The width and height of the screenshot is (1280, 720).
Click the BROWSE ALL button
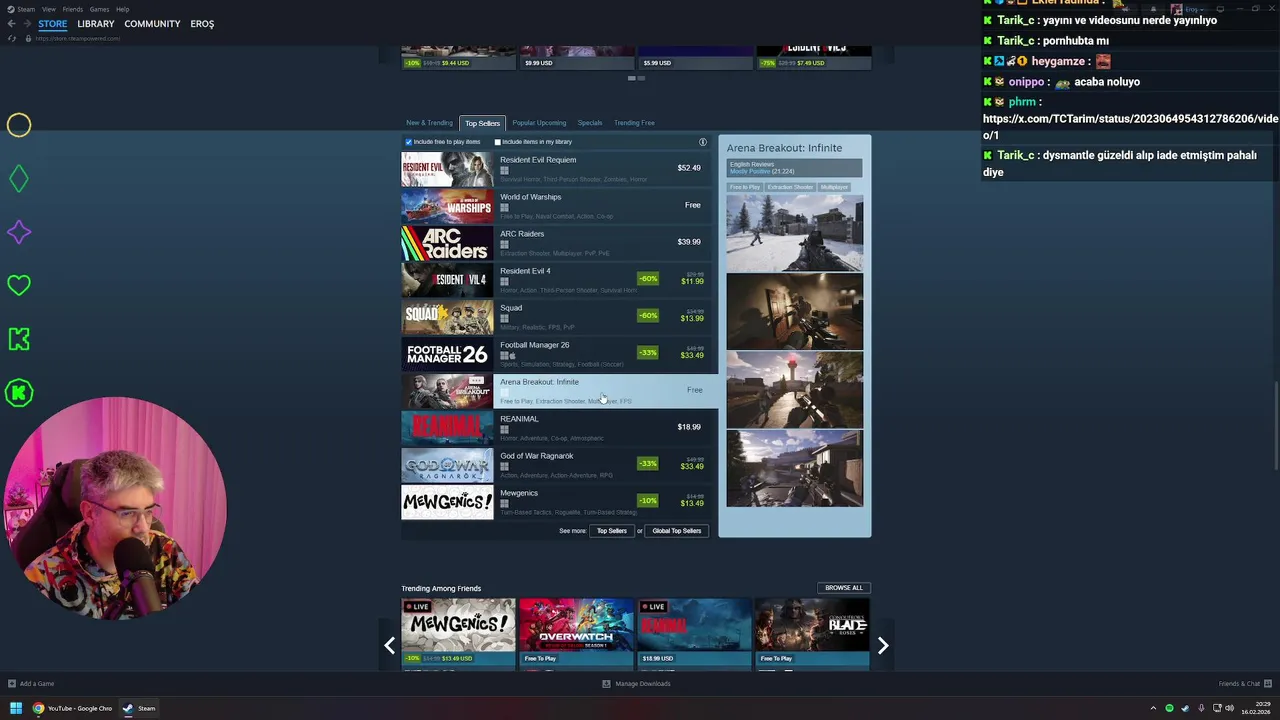click(844, 588)
